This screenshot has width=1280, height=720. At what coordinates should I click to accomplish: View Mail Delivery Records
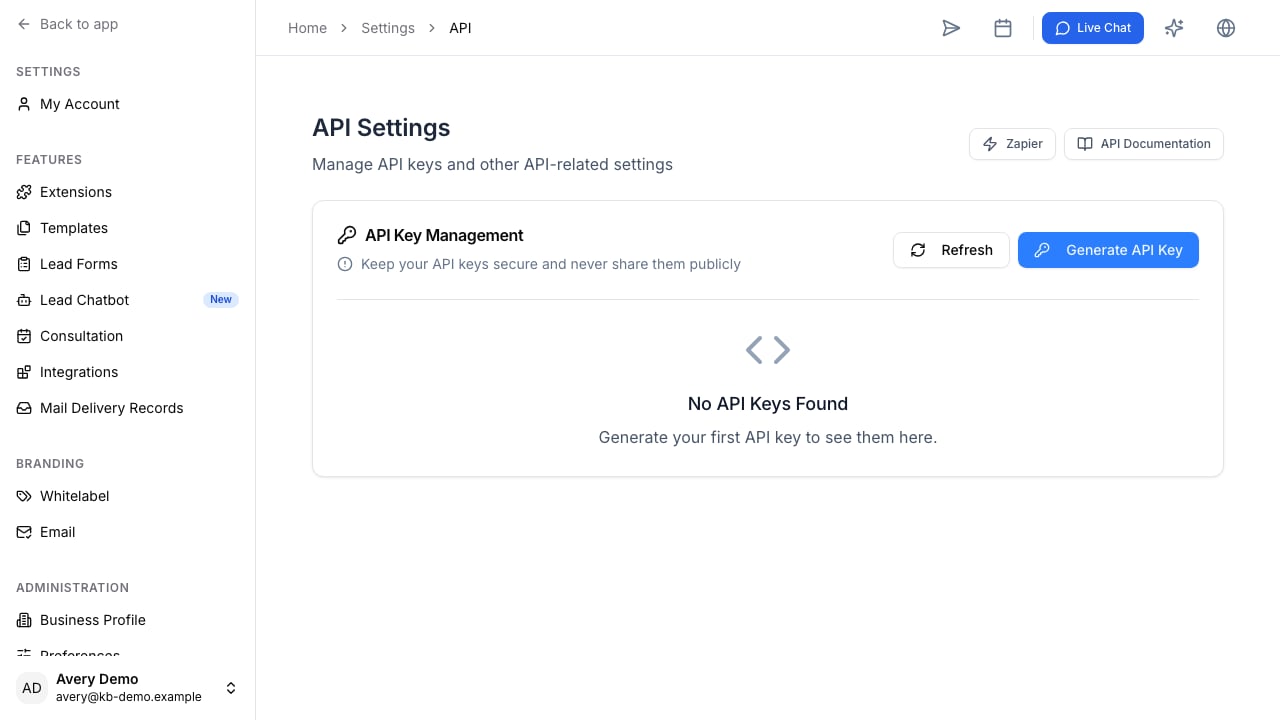(x=128, y=408)
